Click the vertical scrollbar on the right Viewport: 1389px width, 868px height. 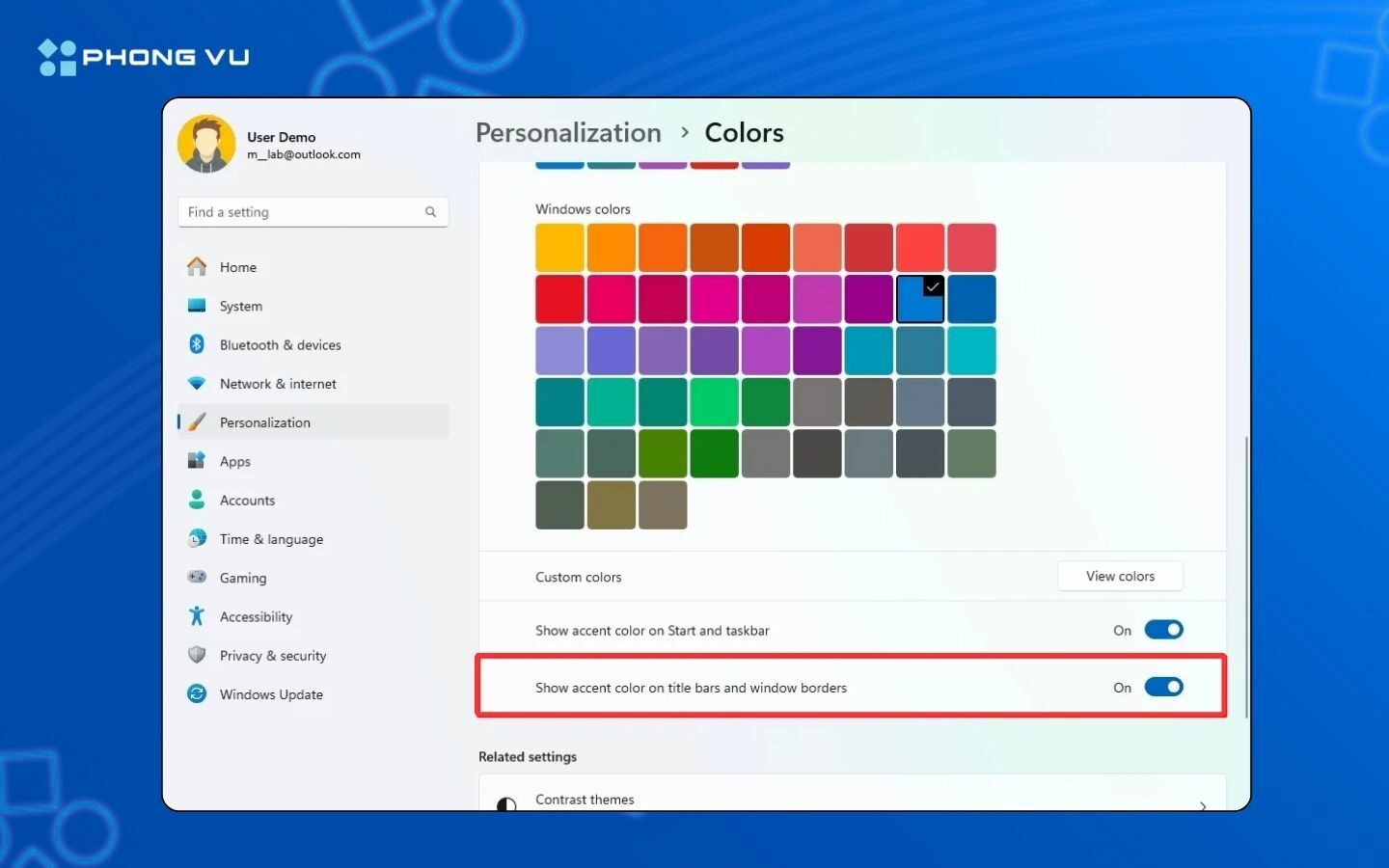(1246, 577)
